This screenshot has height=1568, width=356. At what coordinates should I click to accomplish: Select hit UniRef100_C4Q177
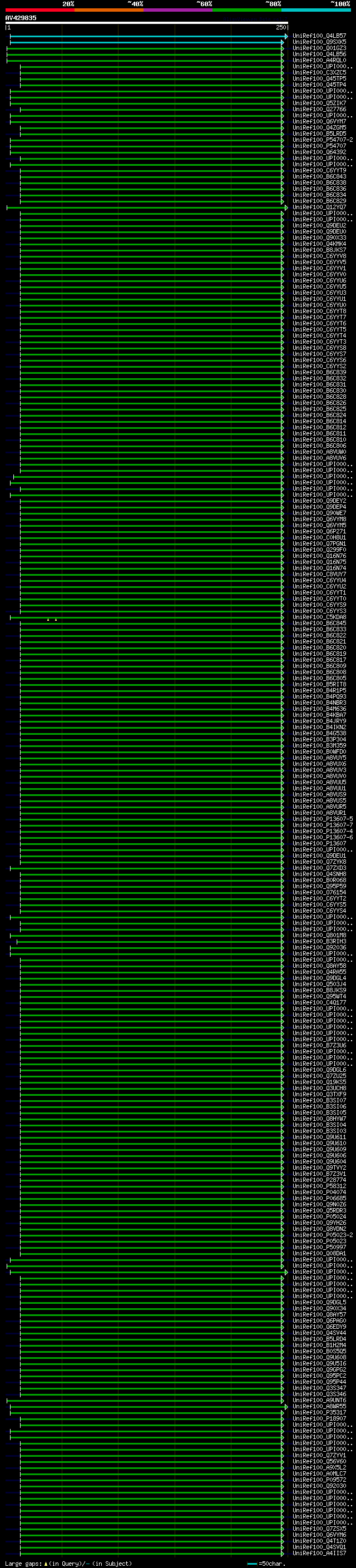[319, 1002]
